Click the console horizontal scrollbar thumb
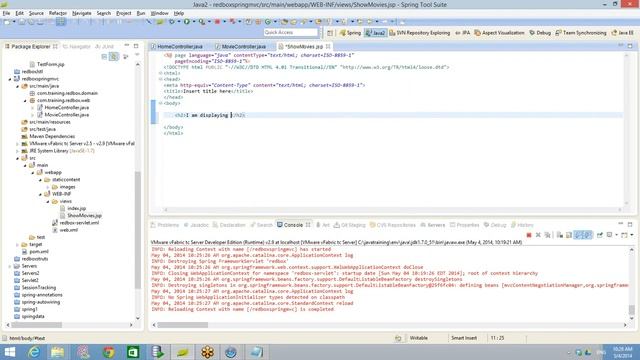 coord(182,325)
